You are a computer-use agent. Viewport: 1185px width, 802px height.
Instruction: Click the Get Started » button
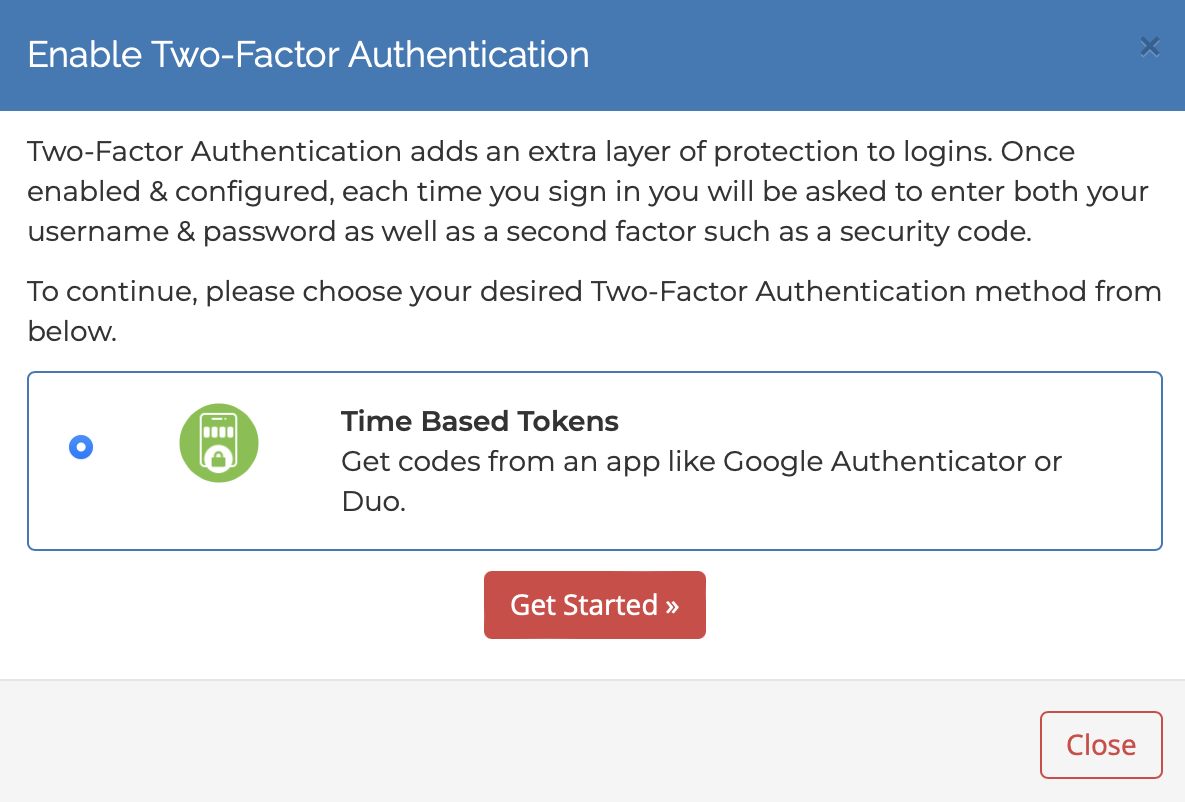[595, 605]
